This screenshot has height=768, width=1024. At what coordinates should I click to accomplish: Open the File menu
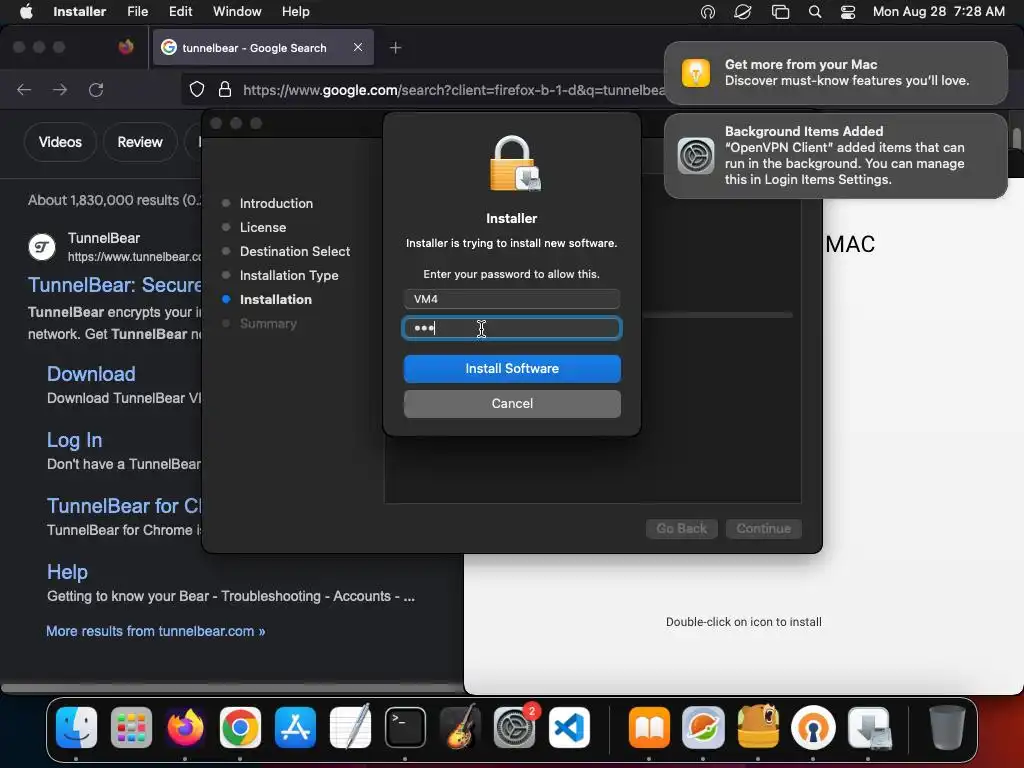tap(137, 11)
